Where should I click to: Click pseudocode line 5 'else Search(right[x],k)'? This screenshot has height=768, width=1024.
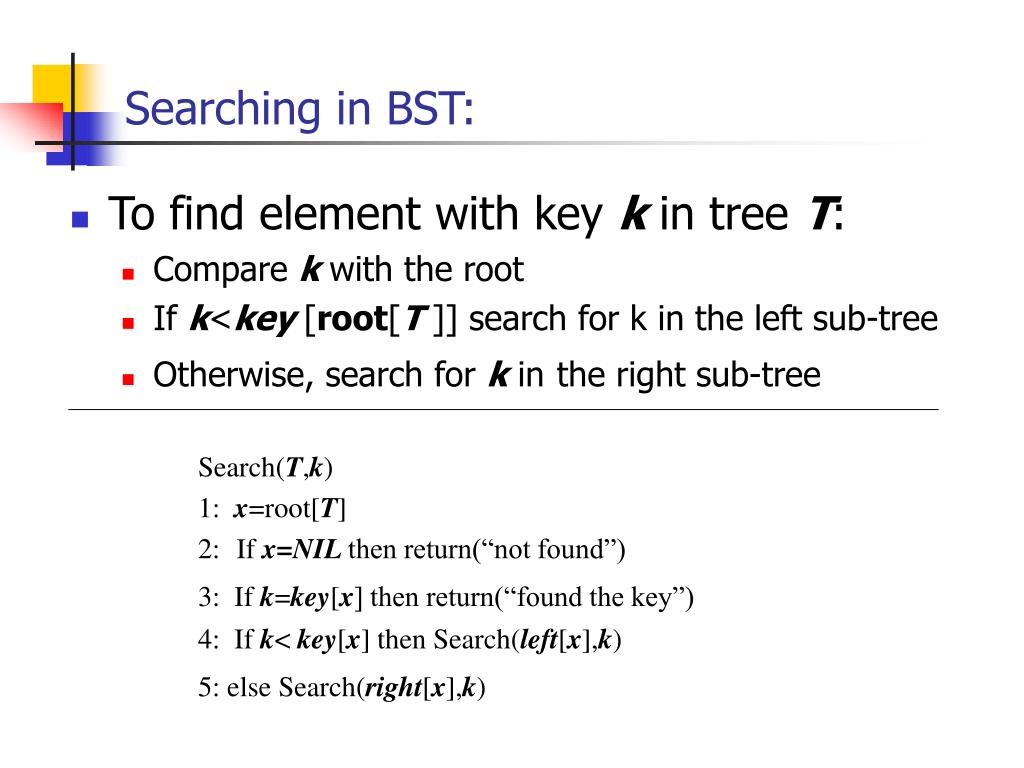click(342, 687)
